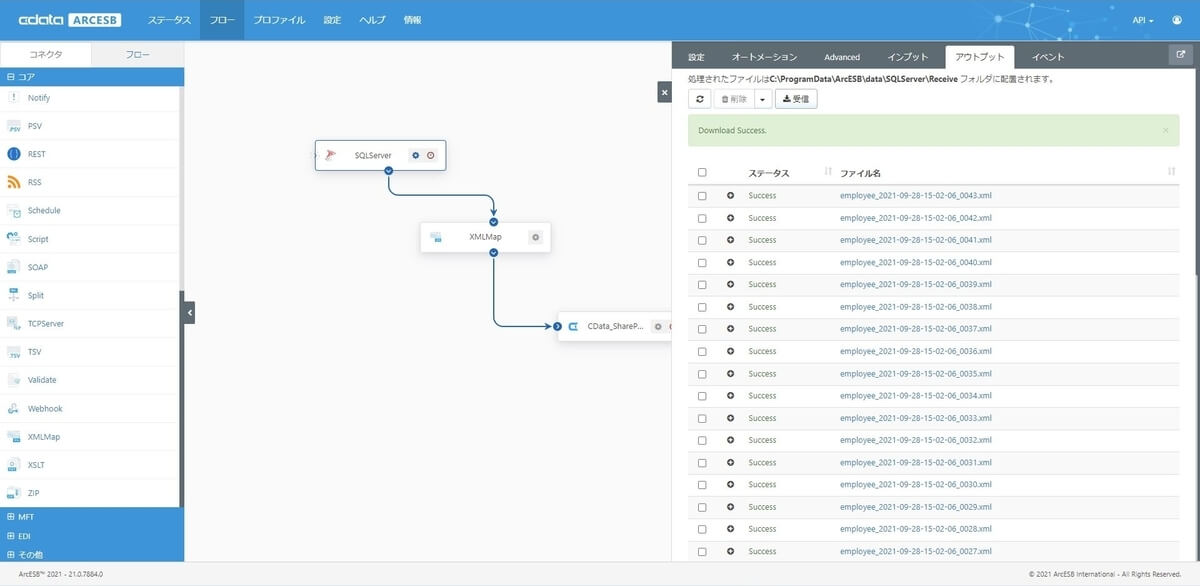This screenshot has height=586, width=1200.
Task: Pick the XMLMap connector icon in sidebar
Action: pyautogui.click(x=14, y=437)
